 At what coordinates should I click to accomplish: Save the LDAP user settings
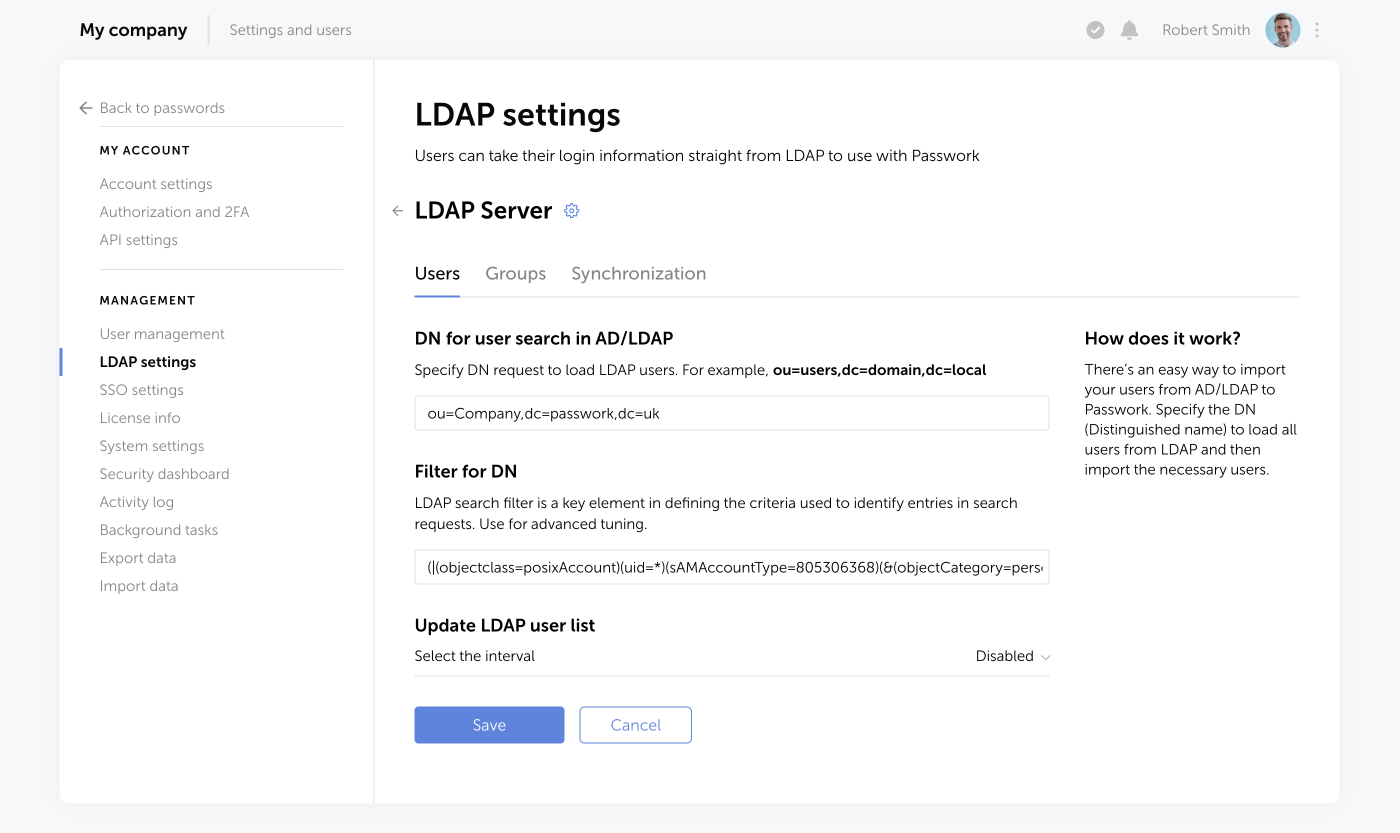(x=489, y=724)
